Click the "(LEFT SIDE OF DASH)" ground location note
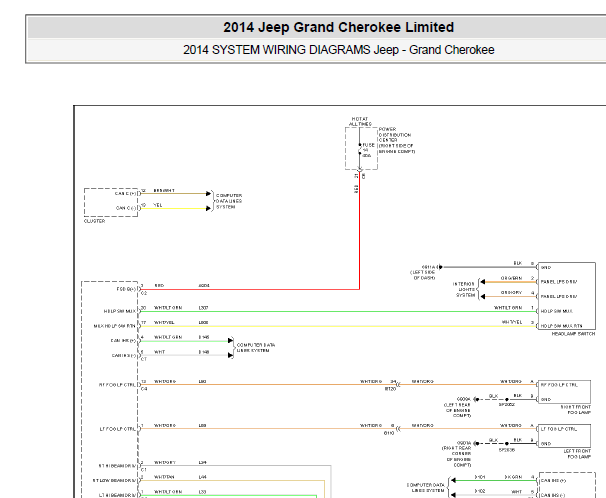 [422, 275]
